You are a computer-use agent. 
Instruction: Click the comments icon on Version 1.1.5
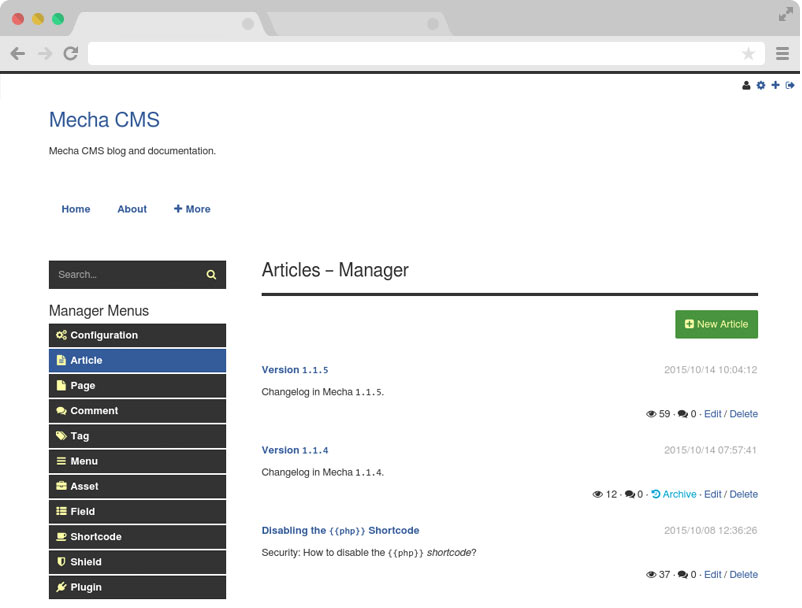click(x=683, y=414)
